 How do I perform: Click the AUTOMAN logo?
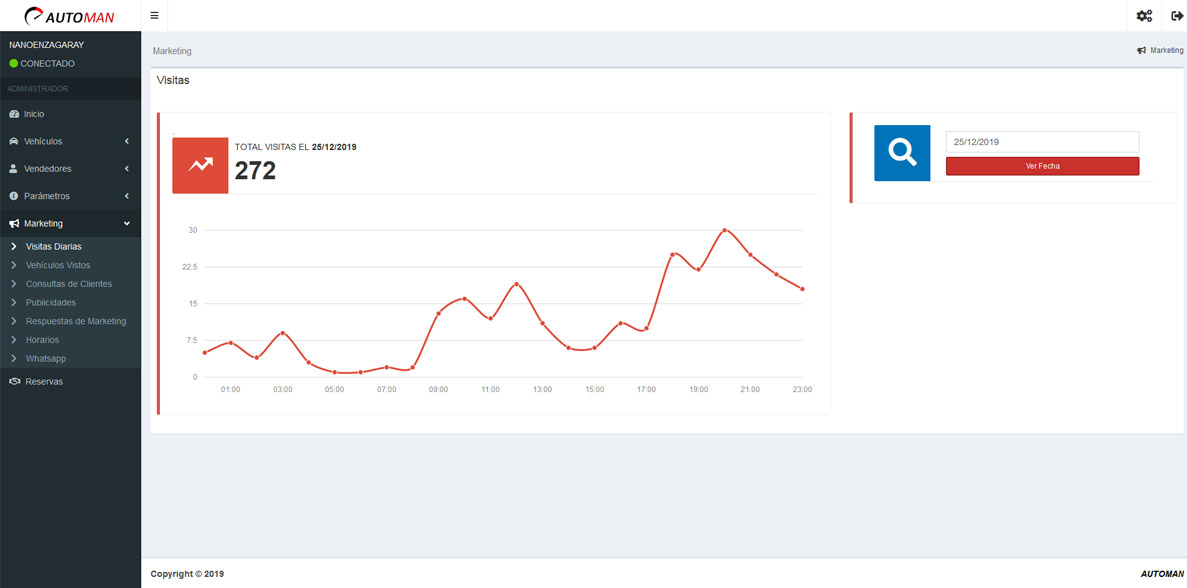pyautogui.click(x=70, y=16)
